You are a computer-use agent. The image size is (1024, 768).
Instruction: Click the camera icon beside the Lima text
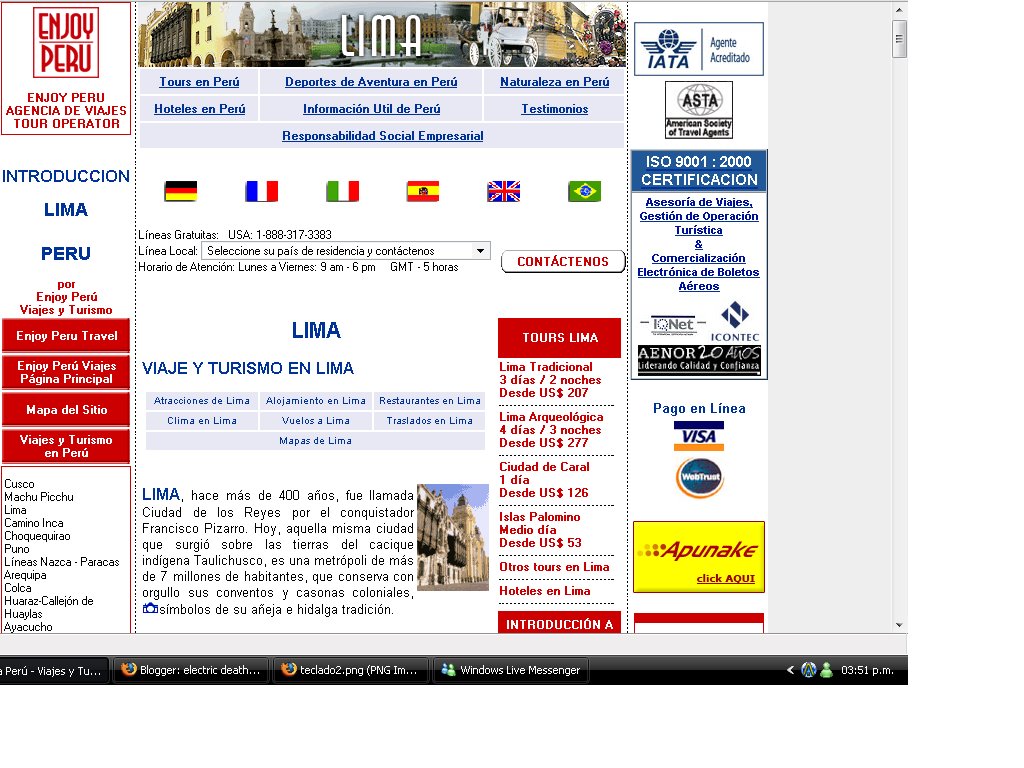pos(150,608)
